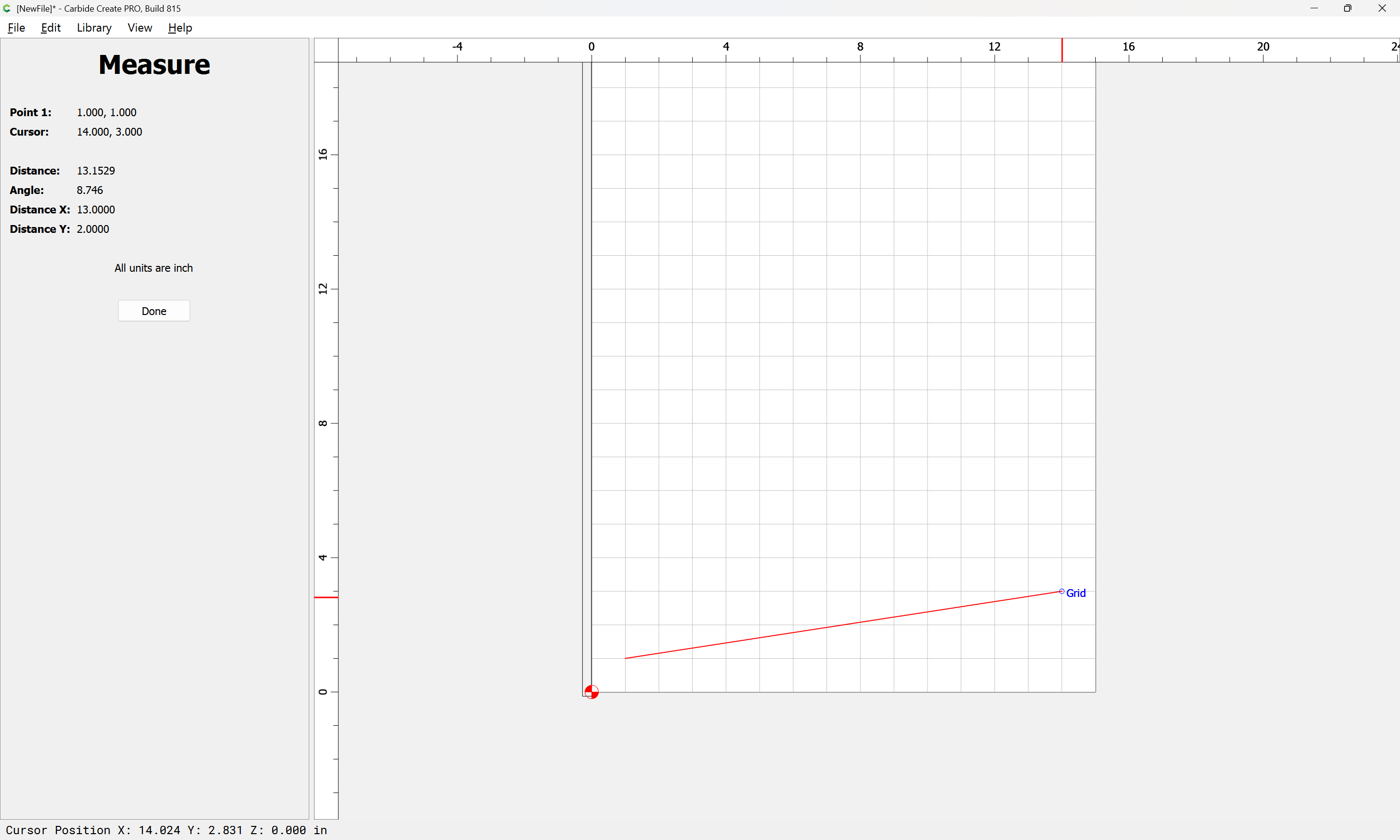Click the Done button
The image size is (1400, 840).
(154, 311)
